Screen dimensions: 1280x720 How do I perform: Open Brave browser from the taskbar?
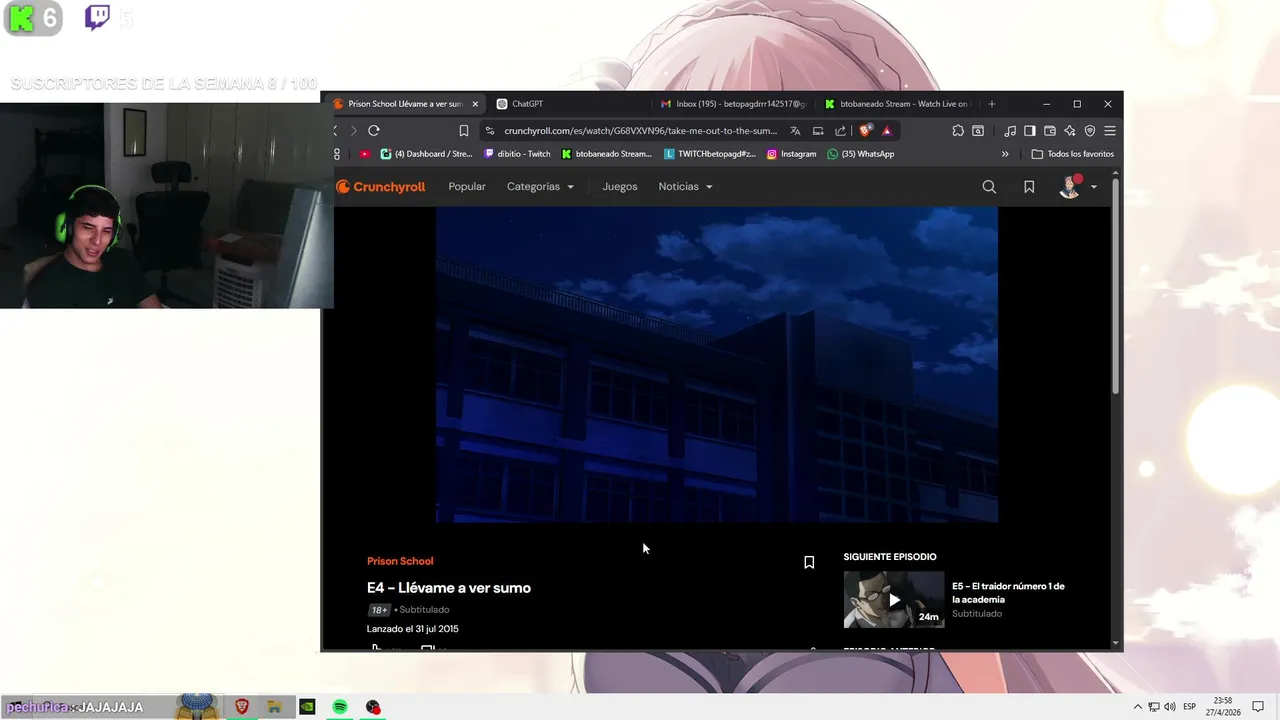(242, 707)
